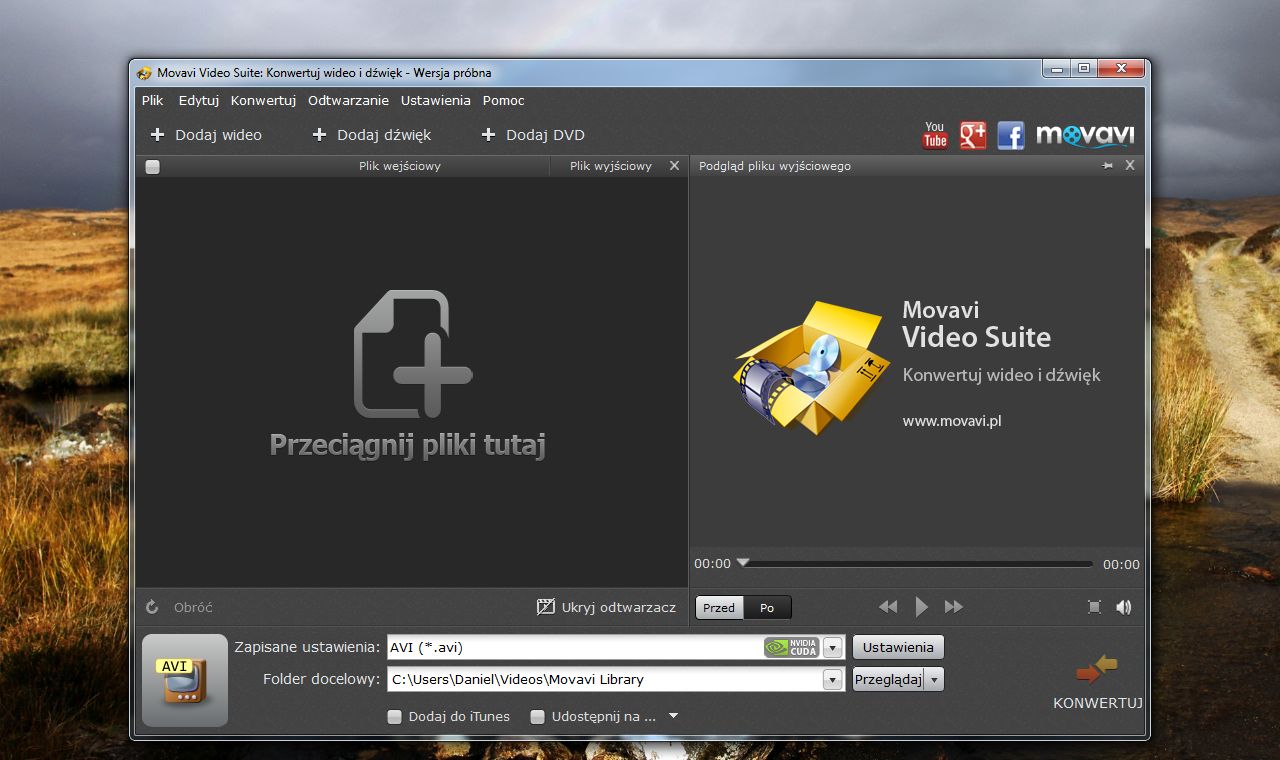1280x760 pixels.
Task: Click the Ustawienia button beside preset field
Action: coord(898,647)
